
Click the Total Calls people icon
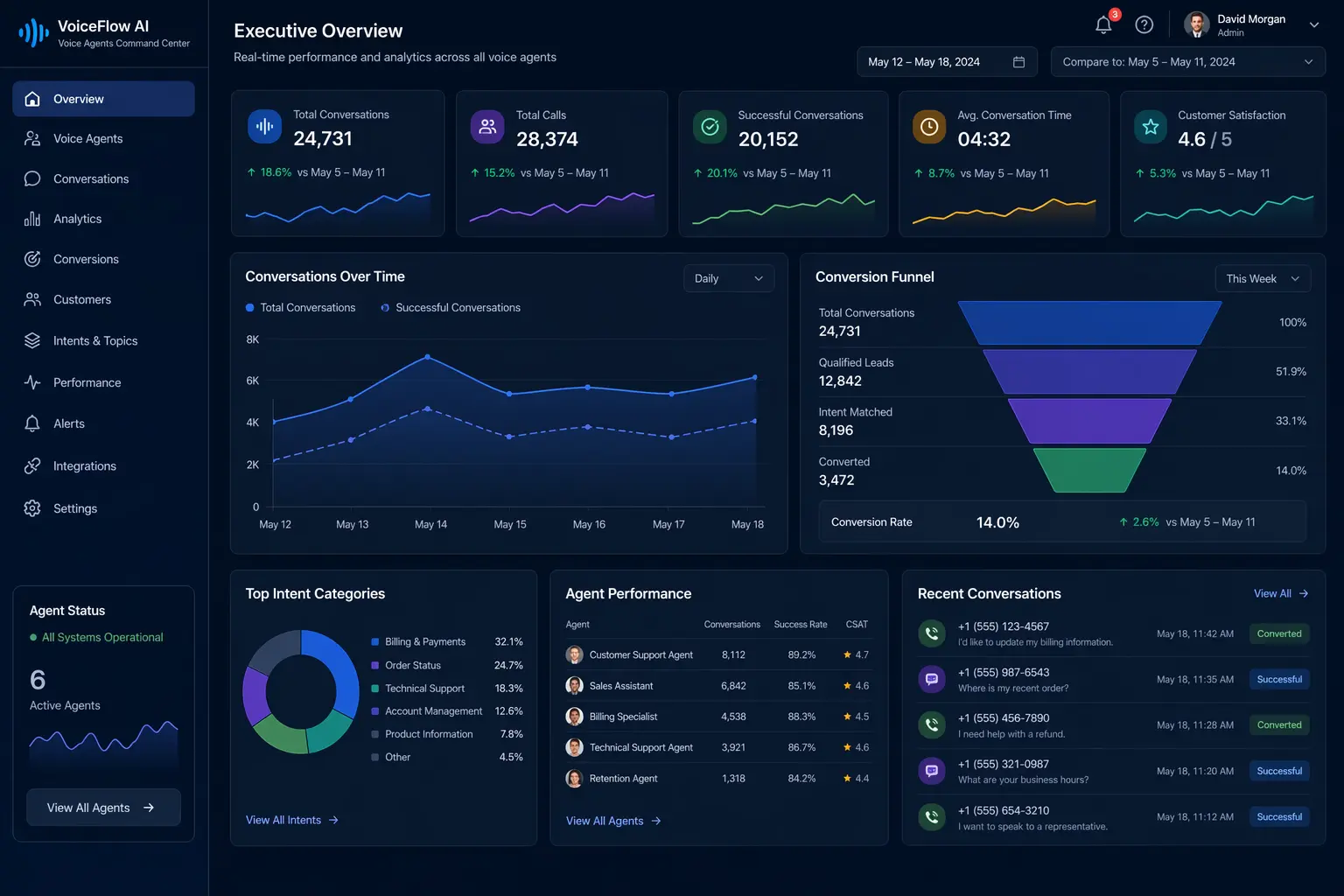[x=487, y=126]
